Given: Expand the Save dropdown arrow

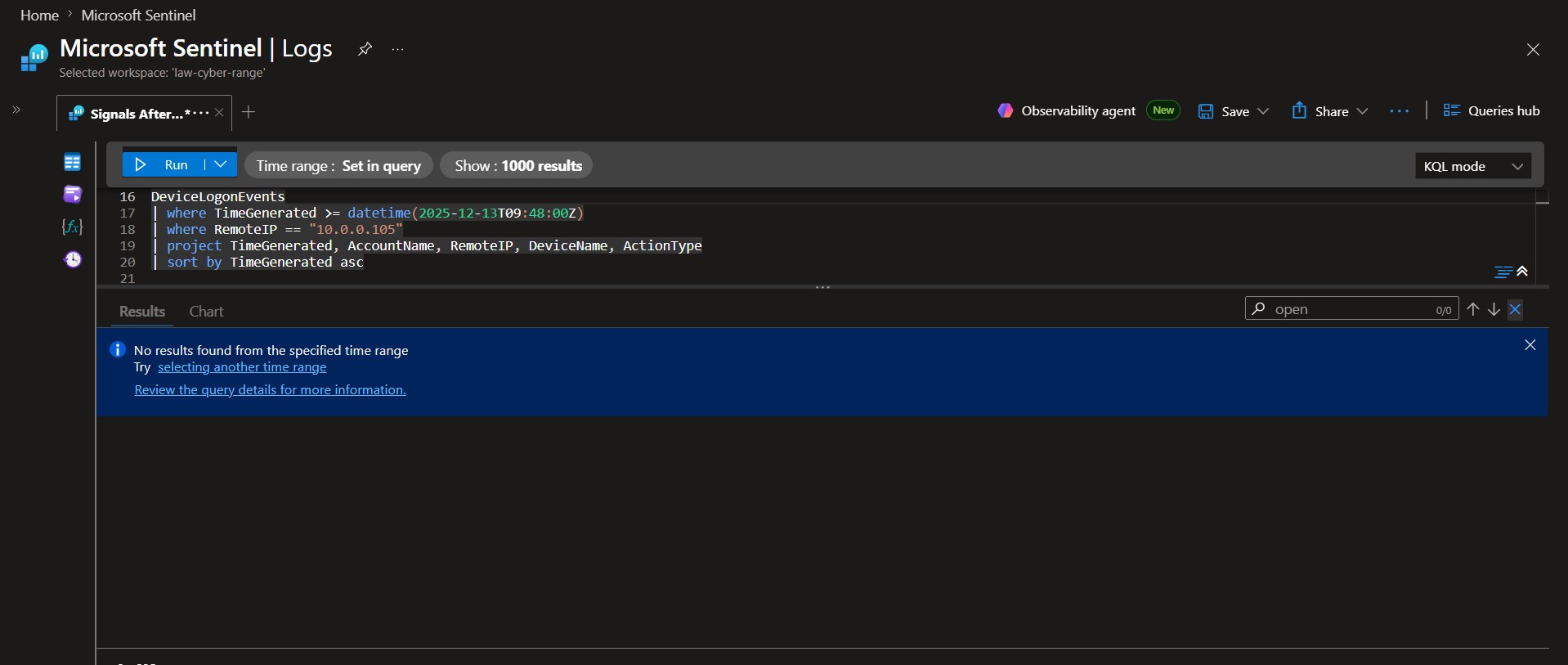Looking at the screenshot, I should point(1263,111).
